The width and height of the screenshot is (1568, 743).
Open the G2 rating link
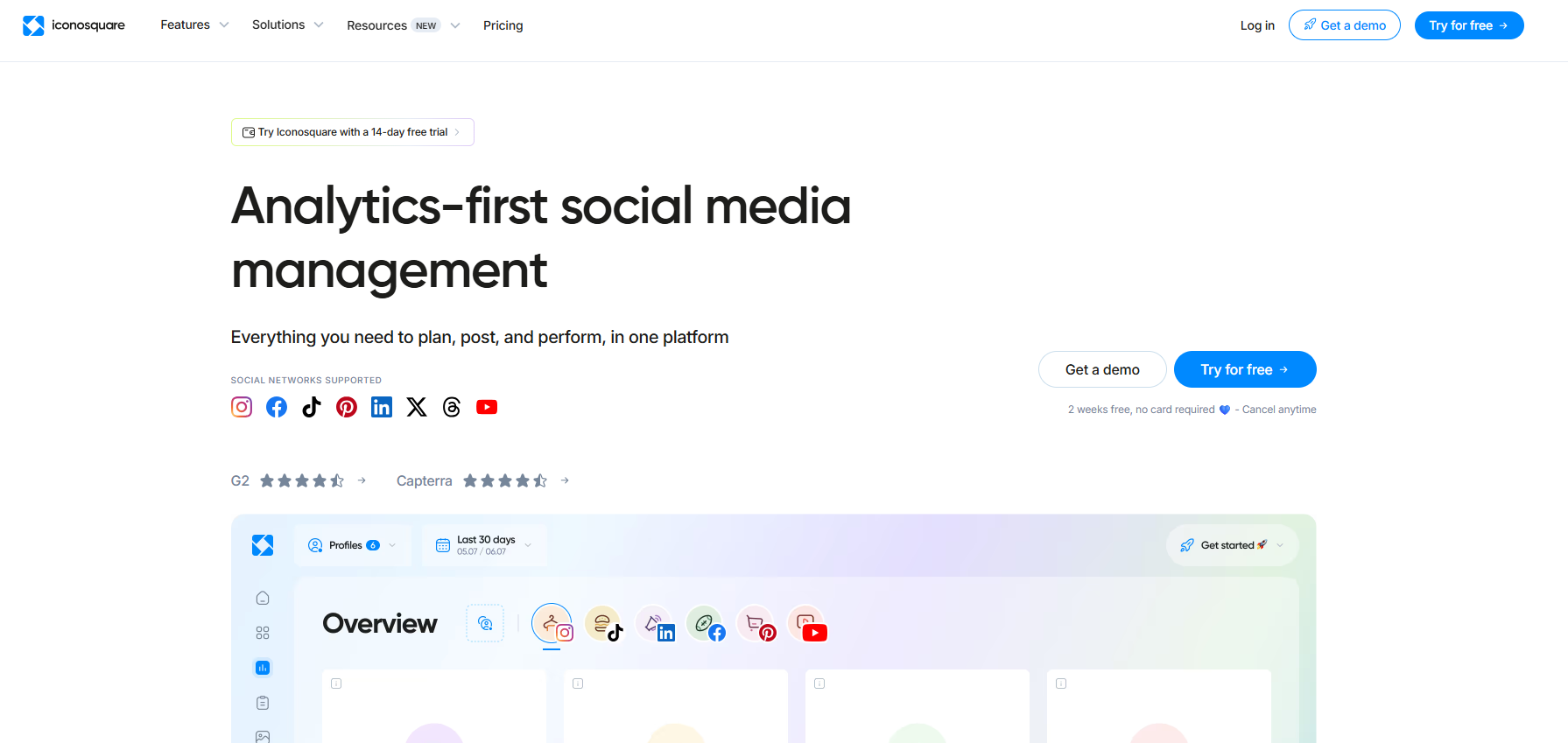point(299,480)
